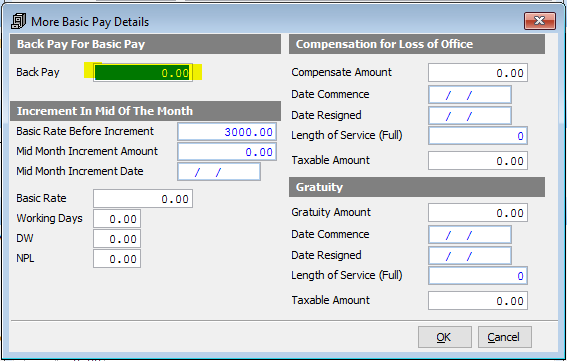Click the Gratuity Amount field

click(478, 213)
